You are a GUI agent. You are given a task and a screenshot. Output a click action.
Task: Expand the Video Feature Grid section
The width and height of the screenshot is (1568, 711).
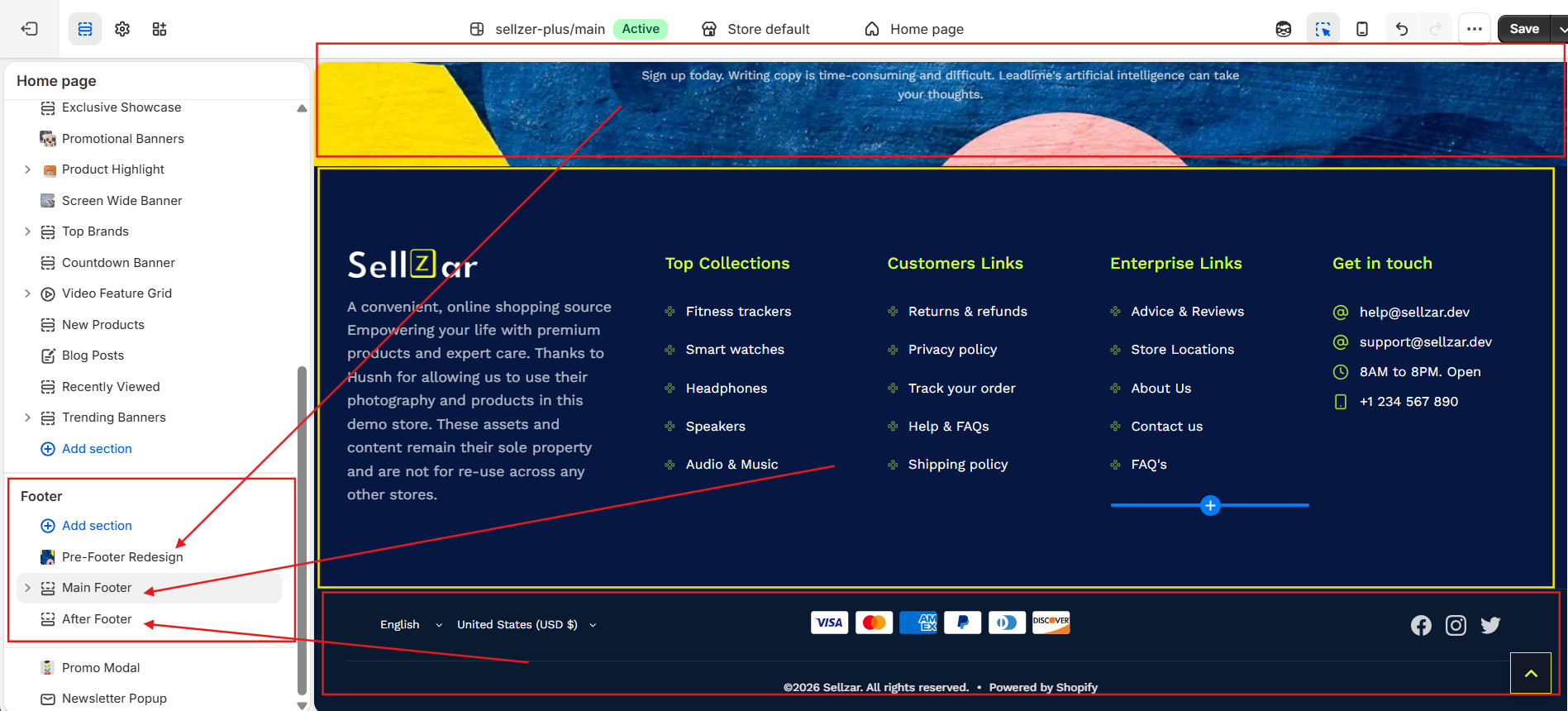point(27,293)
